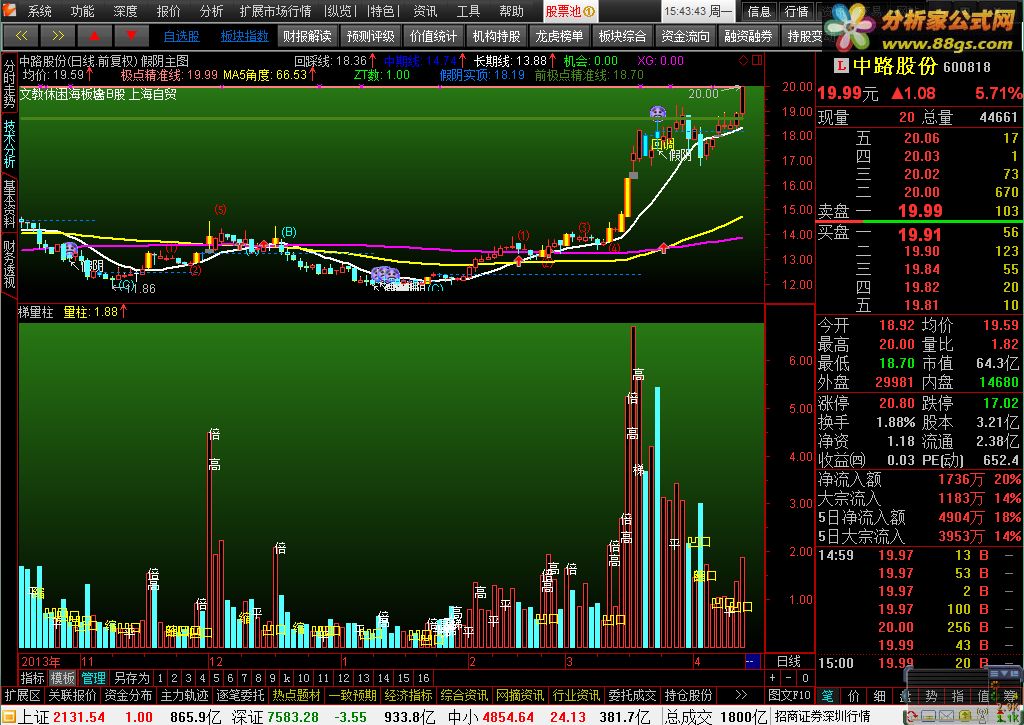
Task: Select the 细 tab in the right panel
Action: (x=880, y=696)
